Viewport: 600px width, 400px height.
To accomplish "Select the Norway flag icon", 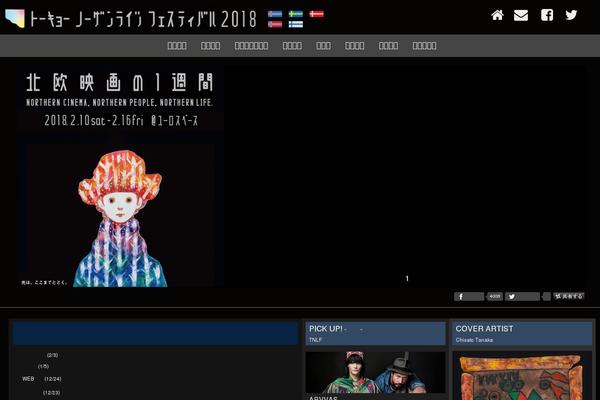I will pyautogui.click(x=275, y=24).
